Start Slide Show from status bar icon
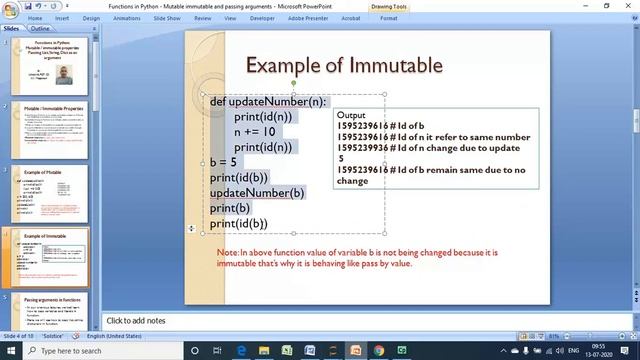Viewport: 640px width, 360px height. click(x=541, y=336)
